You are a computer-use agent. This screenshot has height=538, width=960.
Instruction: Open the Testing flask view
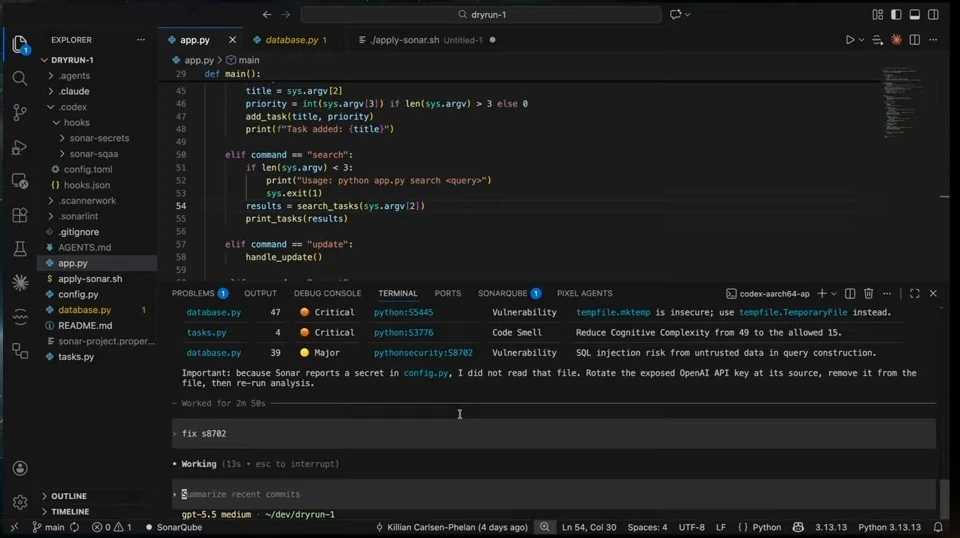pyautogui.click(x=20, y=248)
